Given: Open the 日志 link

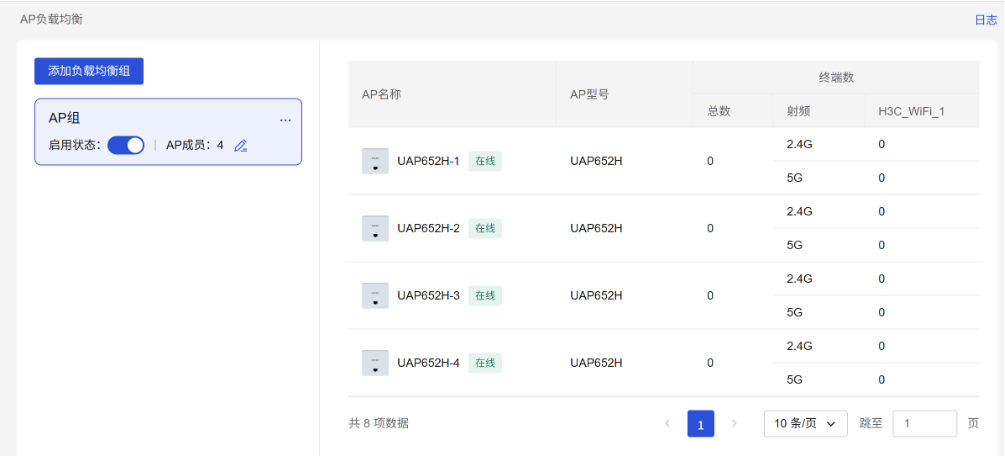Looking at the screenshot, I should (x=985, y=20).
